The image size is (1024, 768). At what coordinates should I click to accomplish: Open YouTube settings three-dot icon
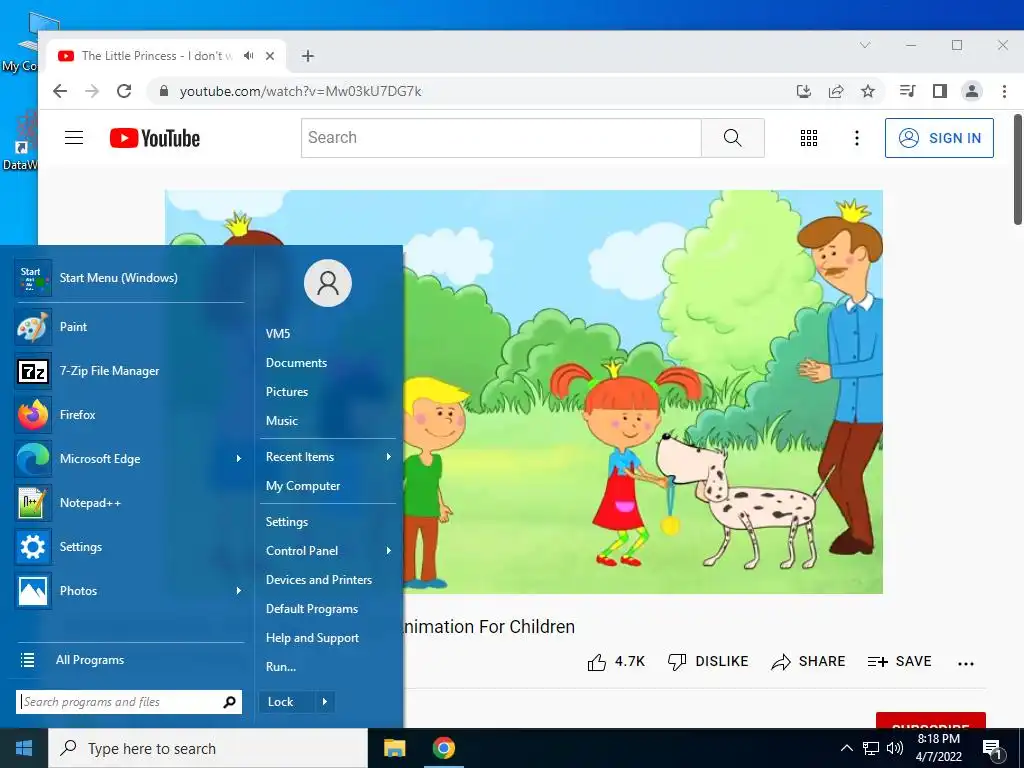[x=857, y=138]
